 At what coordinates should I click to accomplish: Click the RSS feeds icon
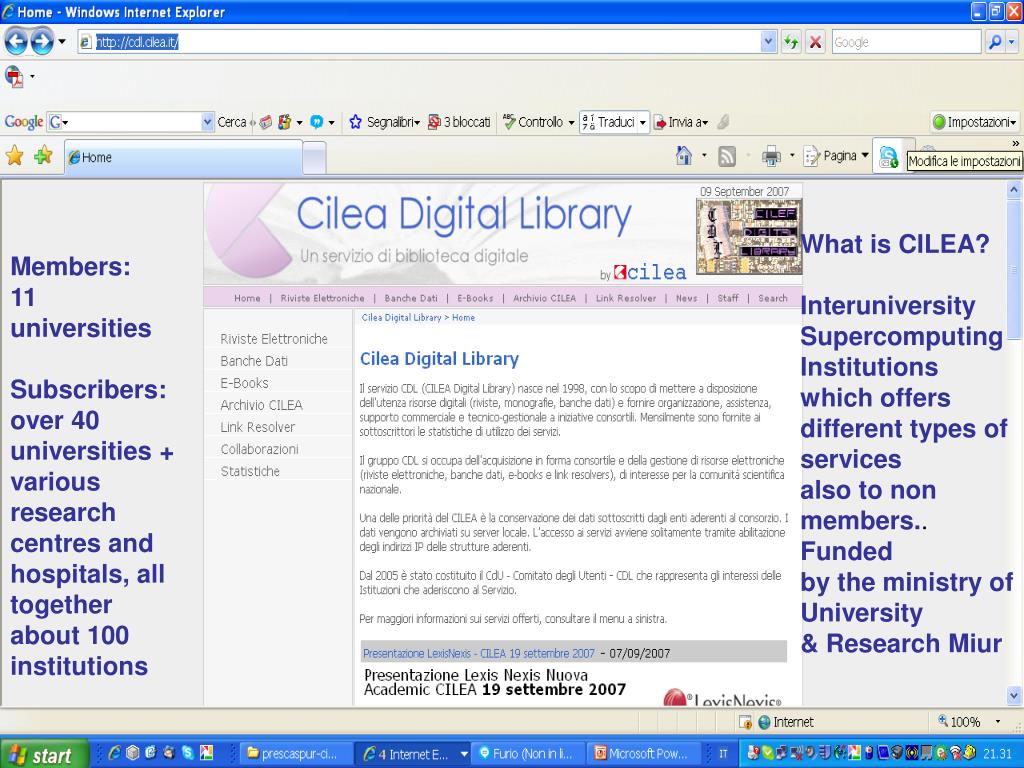[x=726, y=156]
